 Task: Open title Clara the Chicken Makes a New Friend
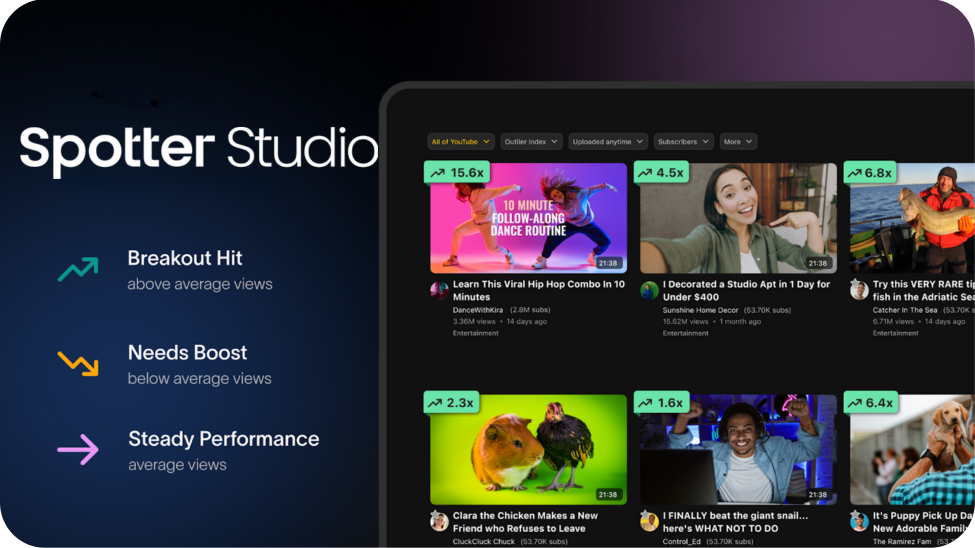pos(525,522)
